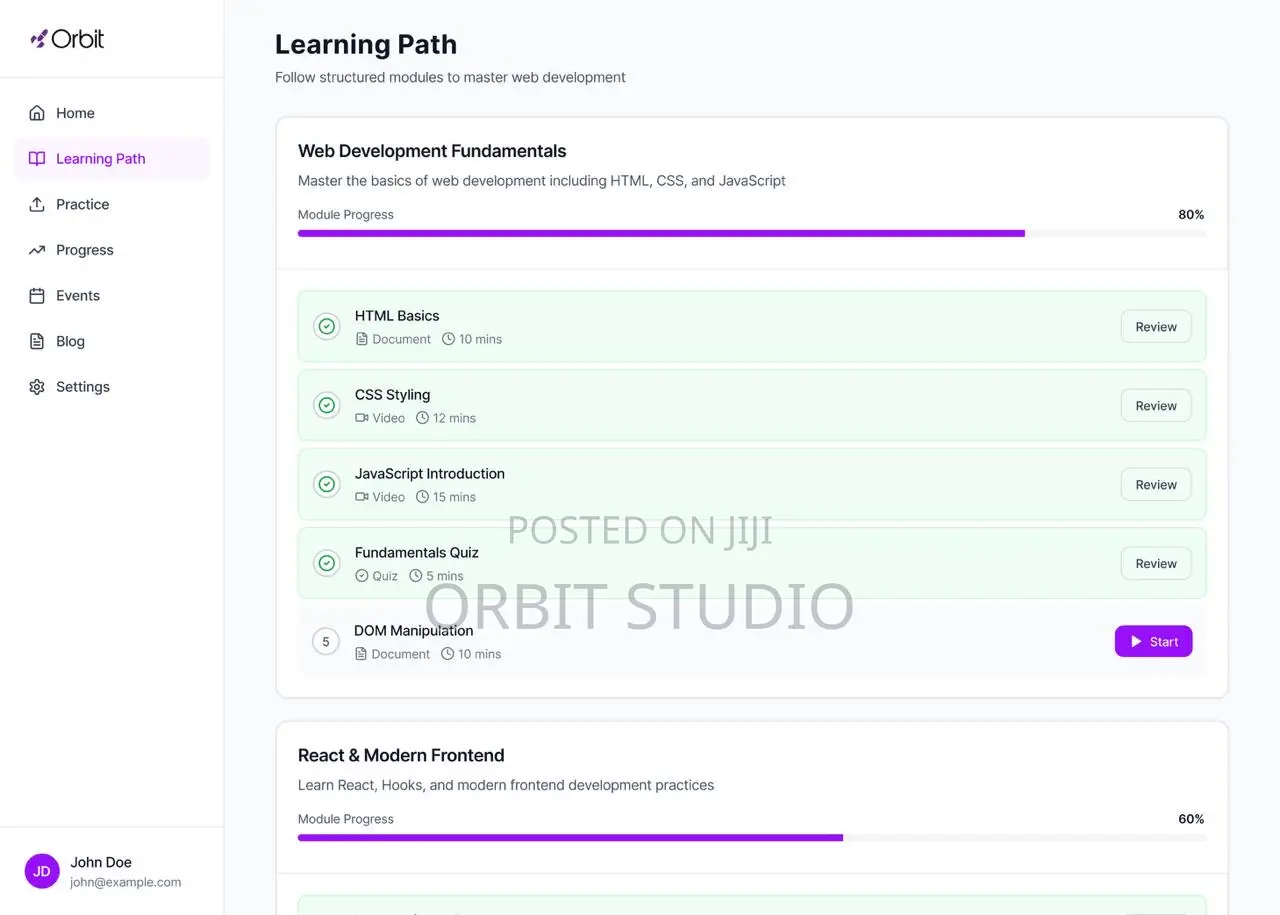Click the HTML Basics completed checkmark
1280x915 pixels.
[x=326, y=326]
